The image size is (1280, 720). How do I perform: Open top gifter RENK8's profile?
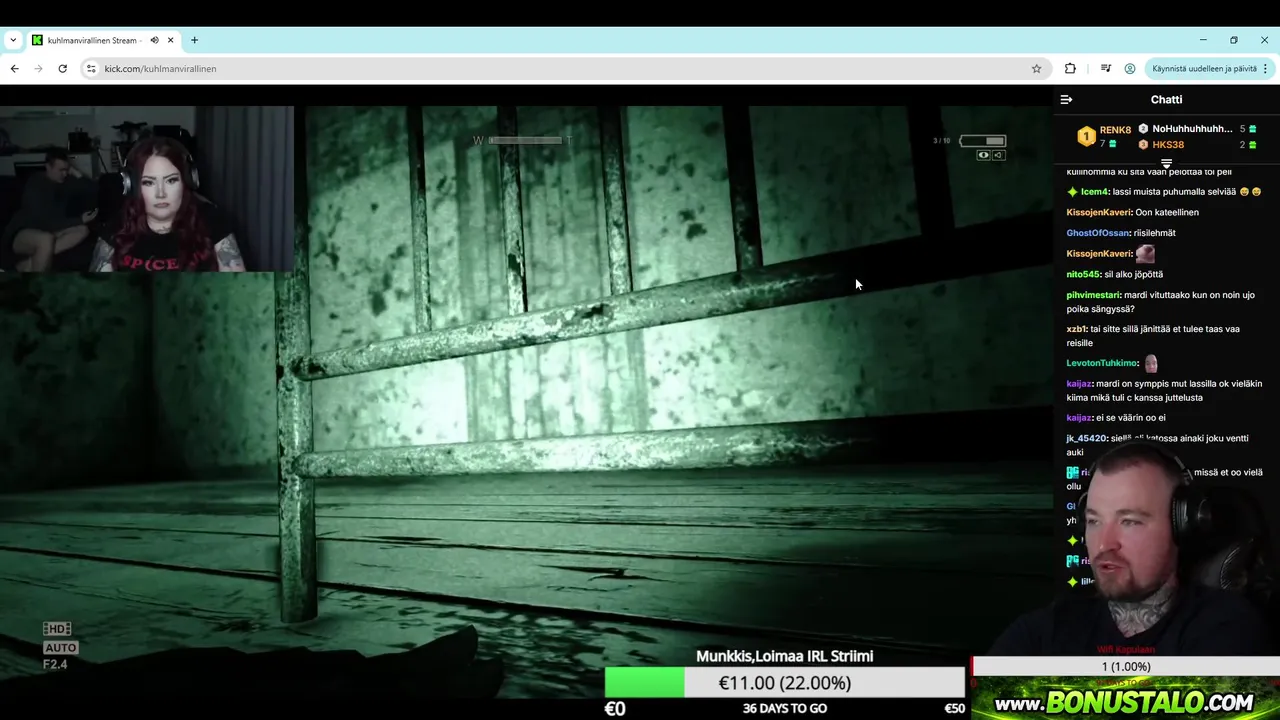click(x=1115, y=130)
